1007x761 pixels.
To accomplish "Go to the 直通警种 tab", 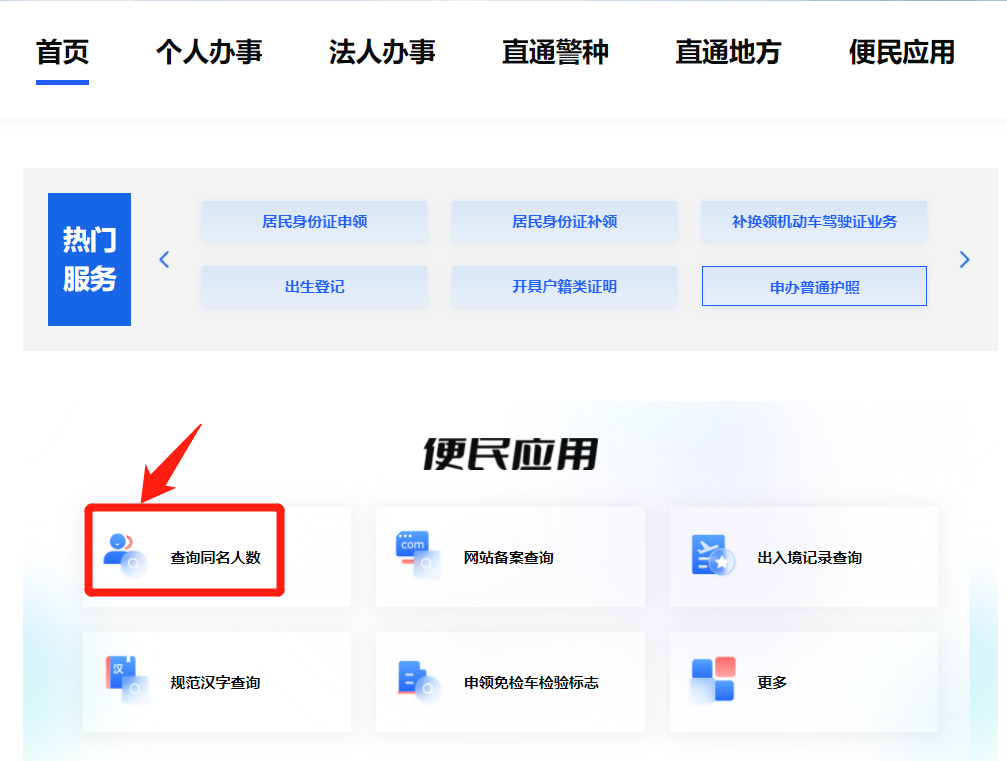I will (x=555, y=52).
